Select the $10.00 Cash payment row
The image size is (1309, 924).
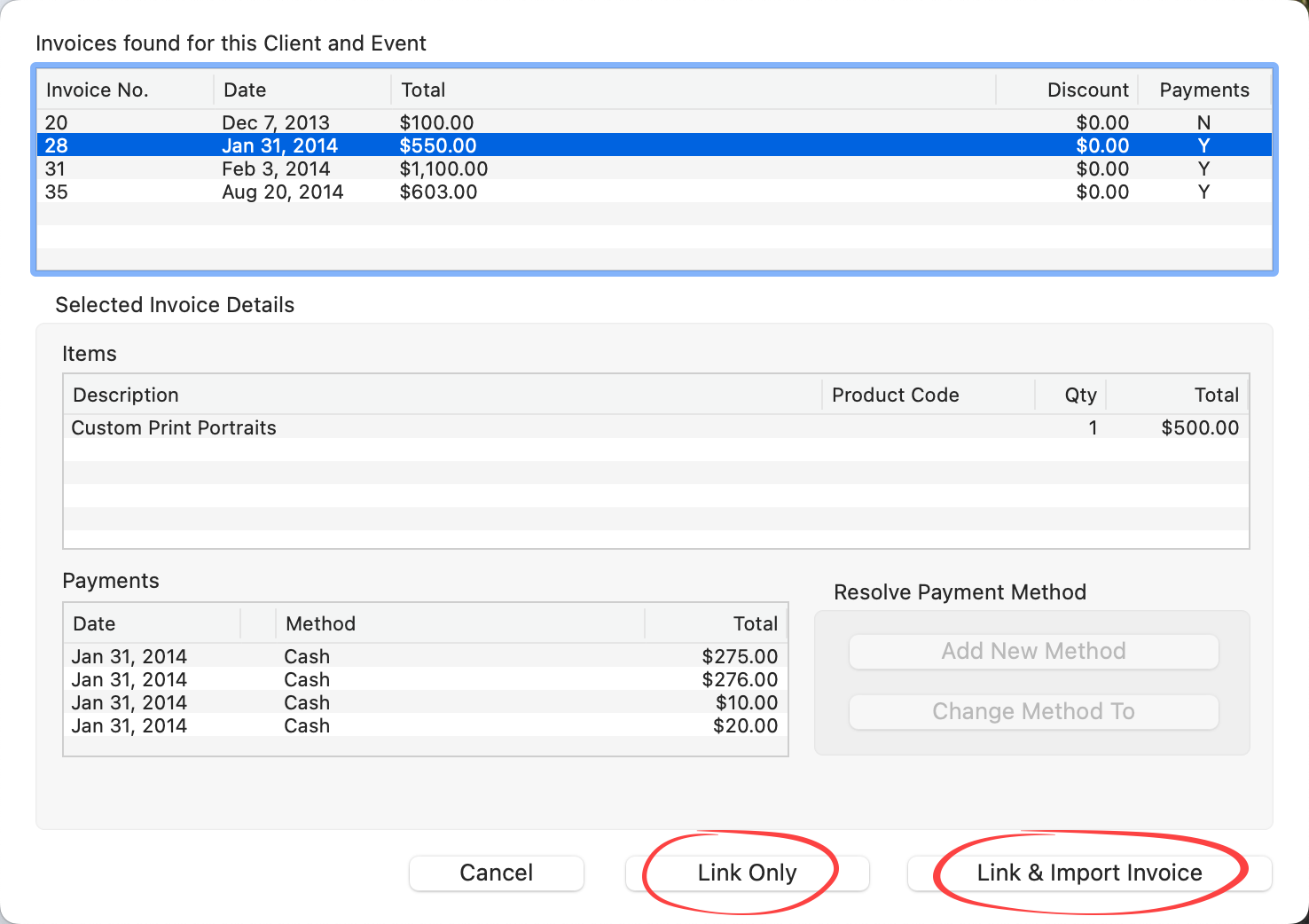(425, 702)
